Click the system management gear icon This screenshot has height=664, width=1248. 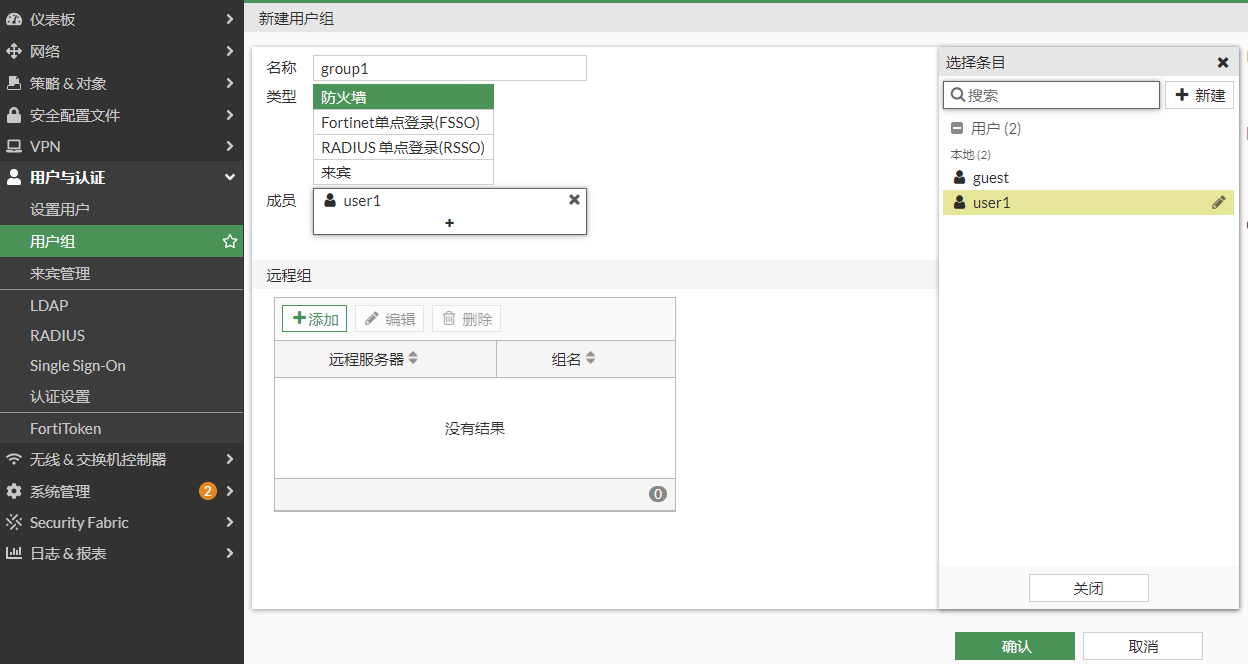pos(14,491)
